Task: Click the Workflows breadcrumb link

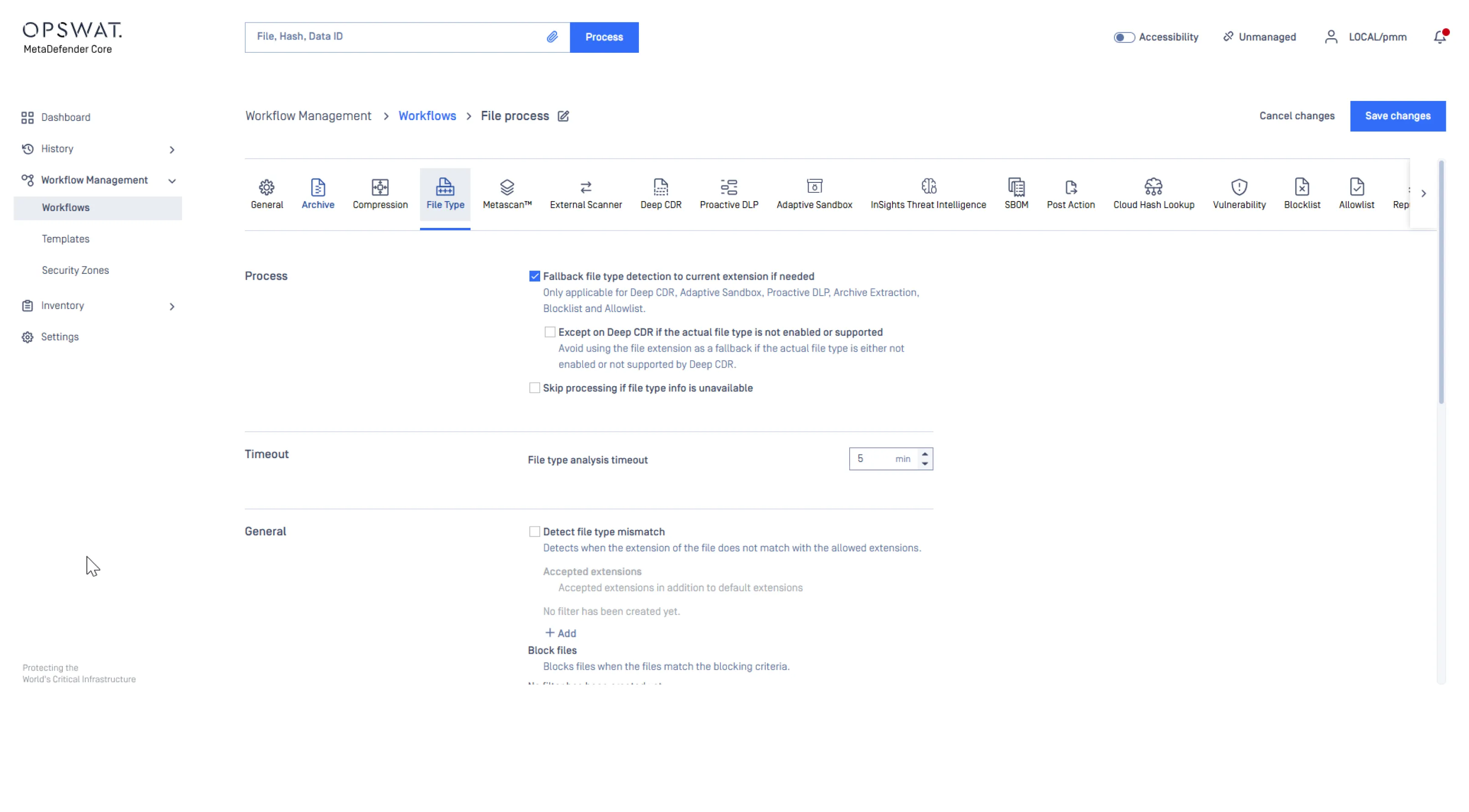Action: click(x=427, y=116)
